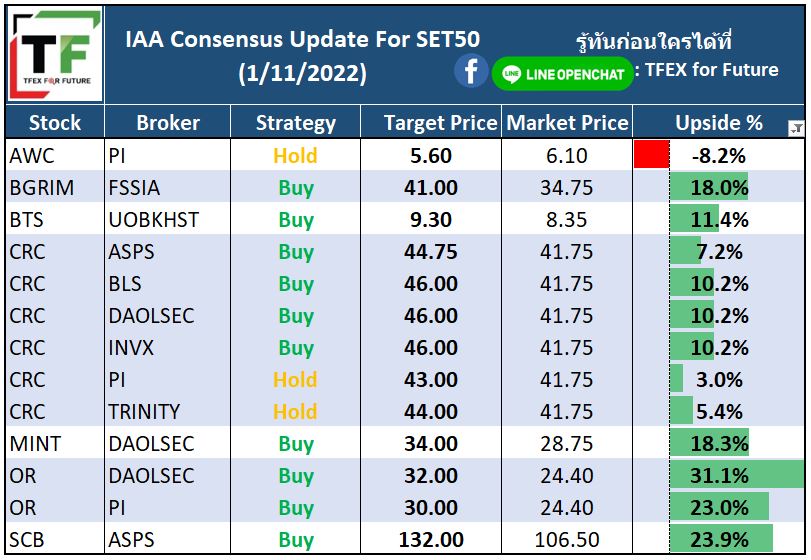
Task: Select Hold strategy cell for AWC
Action: pyautogui.click(x=295, y=155)
